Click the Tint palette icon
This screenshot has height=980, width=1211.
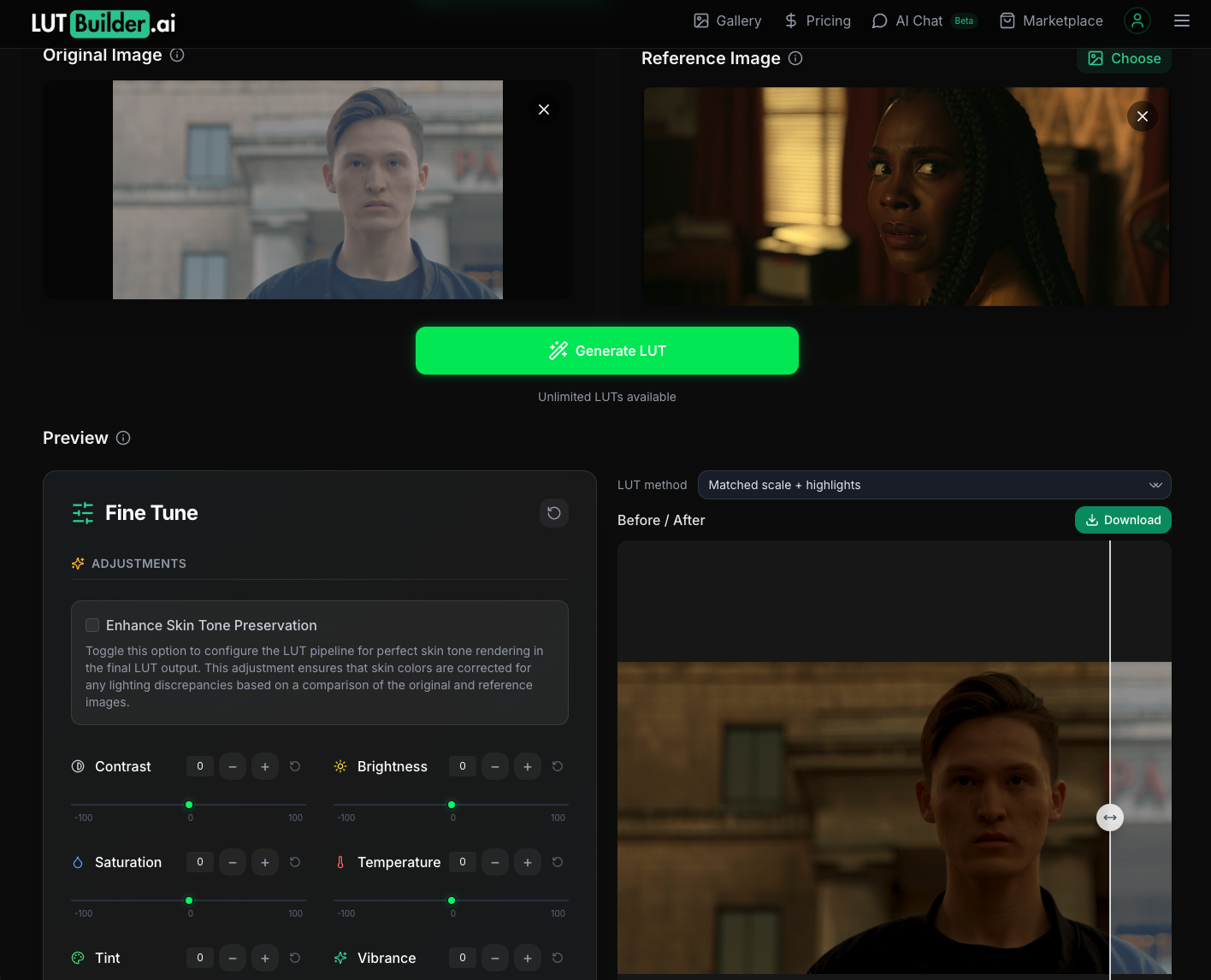(x=78, y=958)
